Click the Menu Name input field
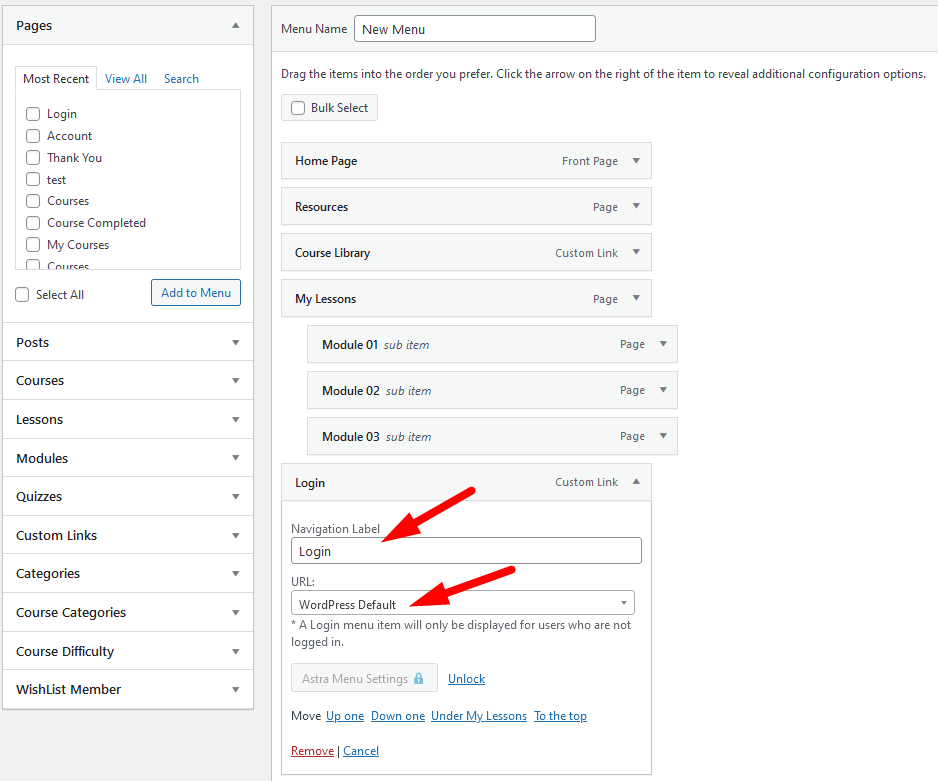The image size is (938, 781). pos(474,28)
